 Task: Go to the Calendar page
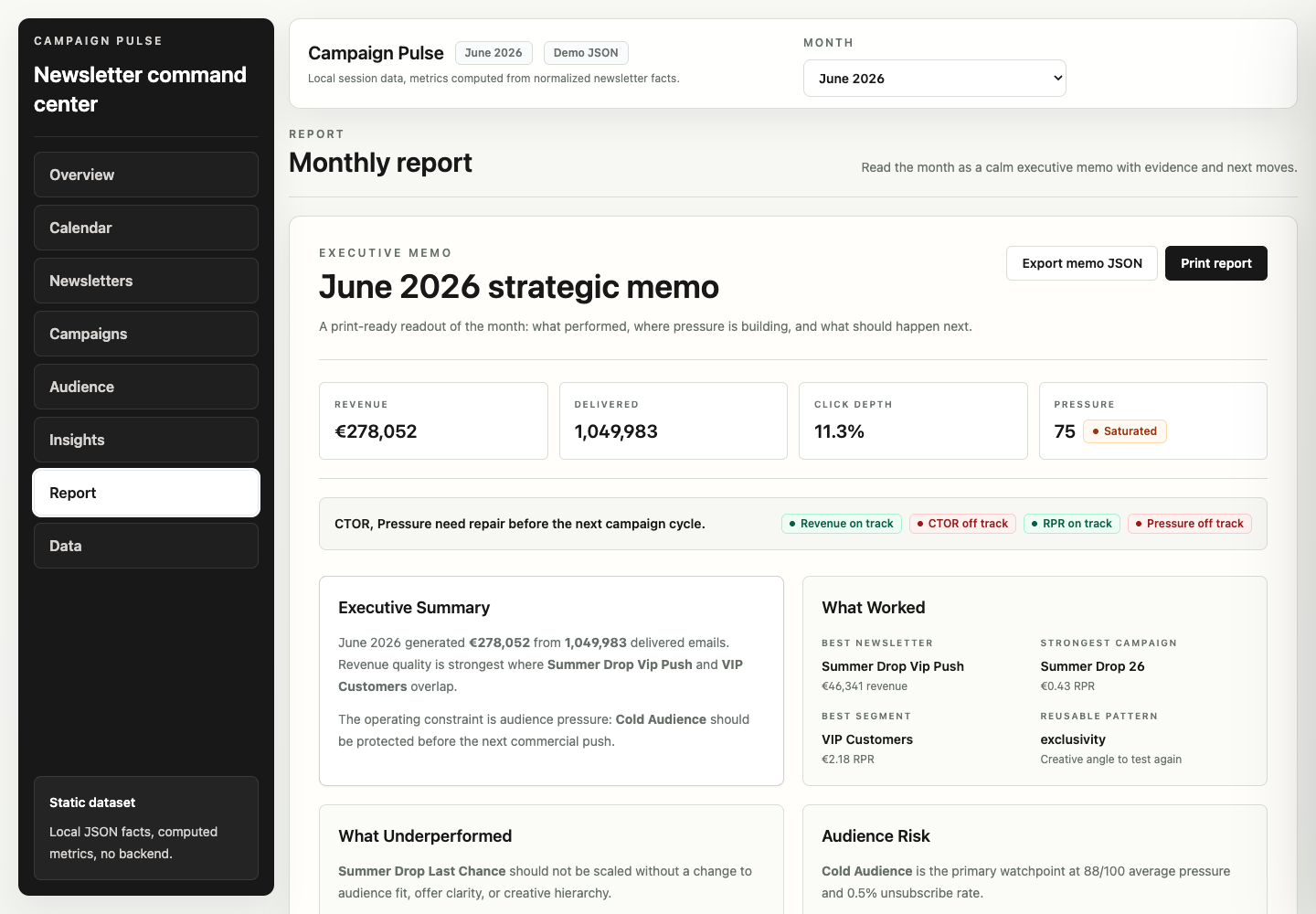[x=146, y=228]
